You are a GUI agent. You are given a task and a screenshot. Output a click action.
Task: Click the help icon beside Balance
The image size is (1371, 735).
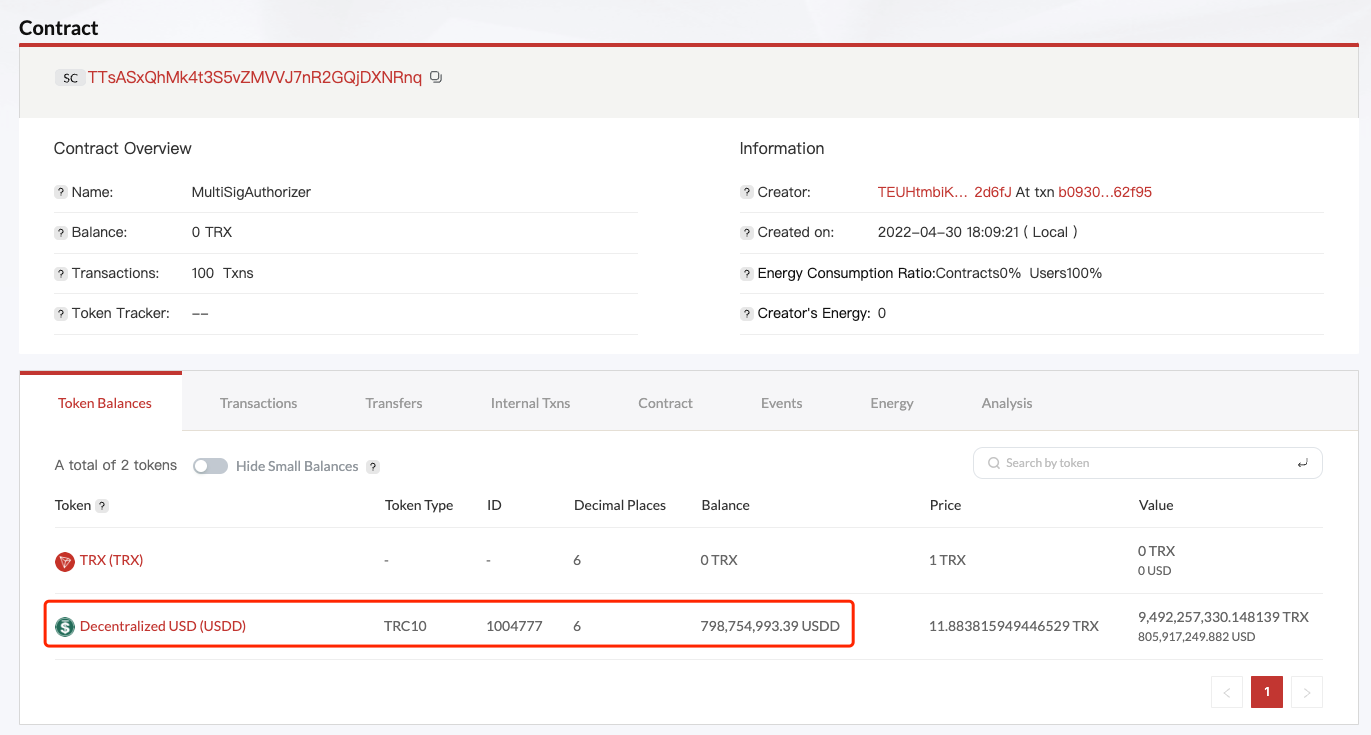[x=61, y=233]
